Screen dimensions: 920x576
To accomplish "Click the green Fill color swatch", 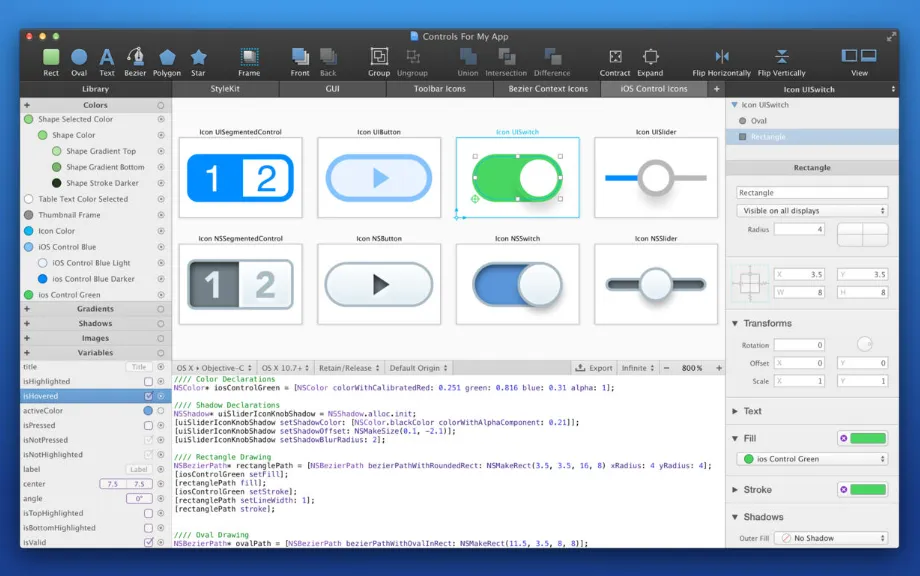I will pyautogui.click(x=868, y=438).
